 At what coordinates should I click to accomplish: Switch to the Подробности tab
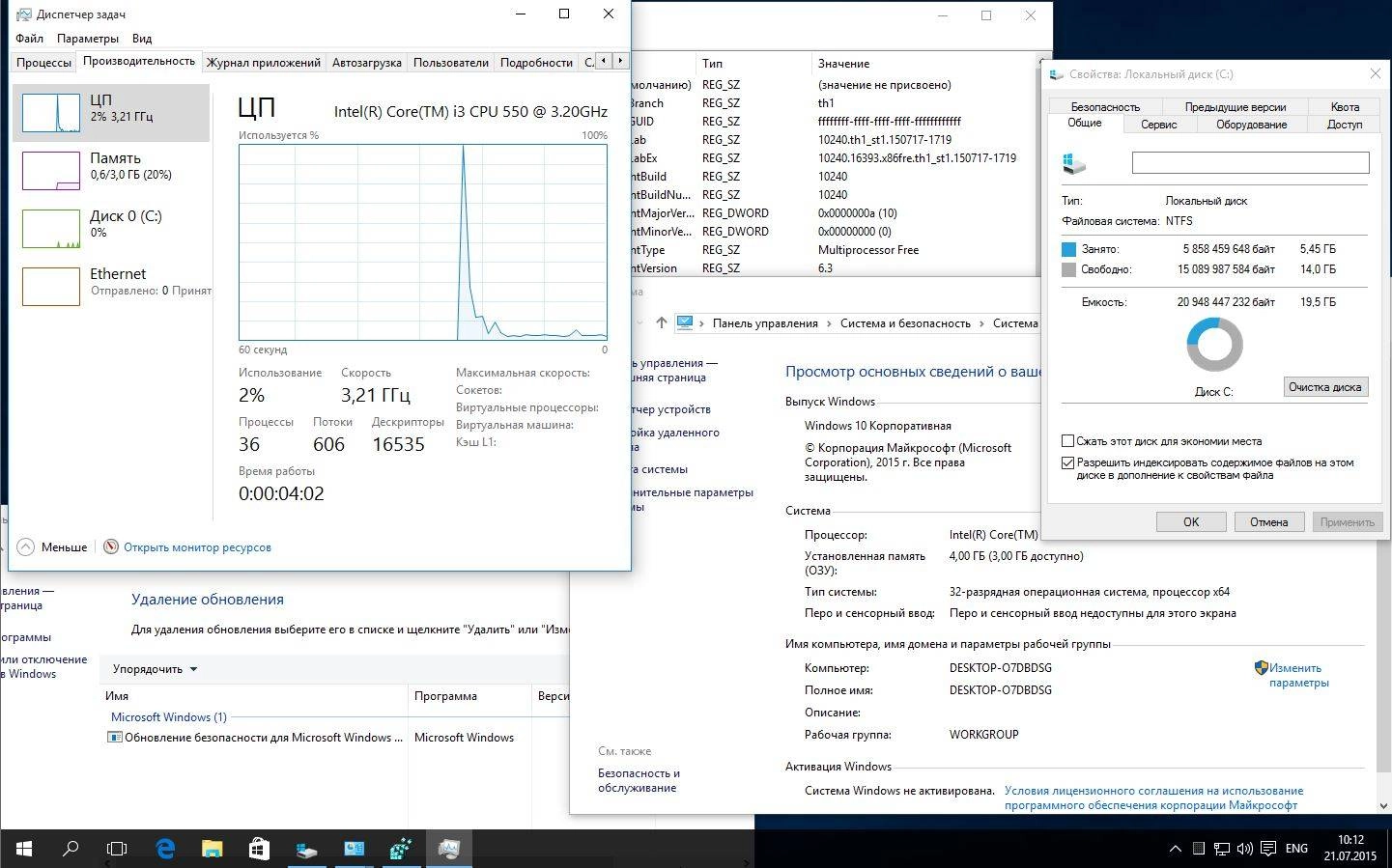pos(536,63)
